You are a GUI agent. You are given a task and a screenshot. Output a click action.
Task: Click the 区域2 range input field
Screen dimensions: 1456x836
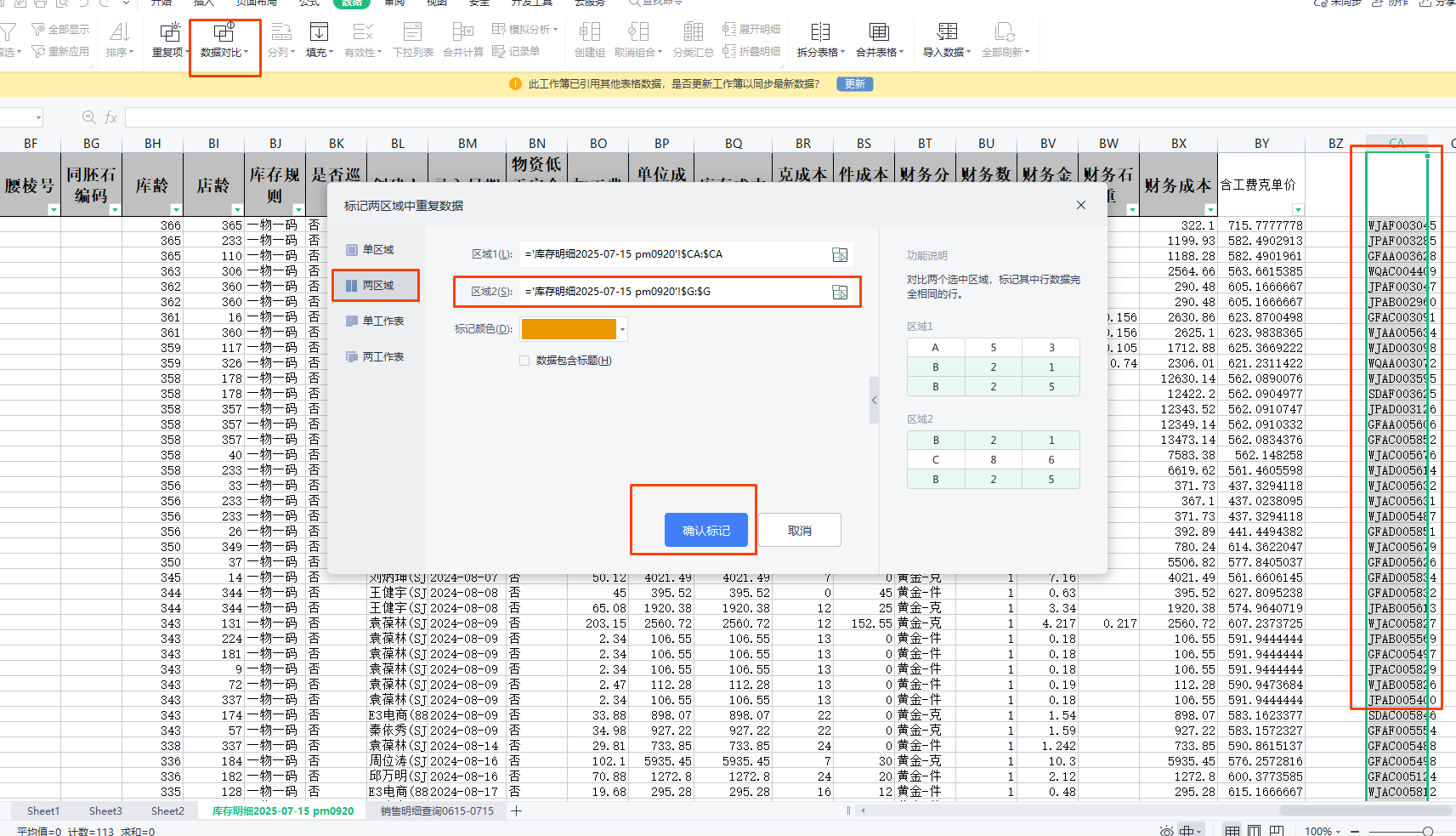[x=671, y=292]
